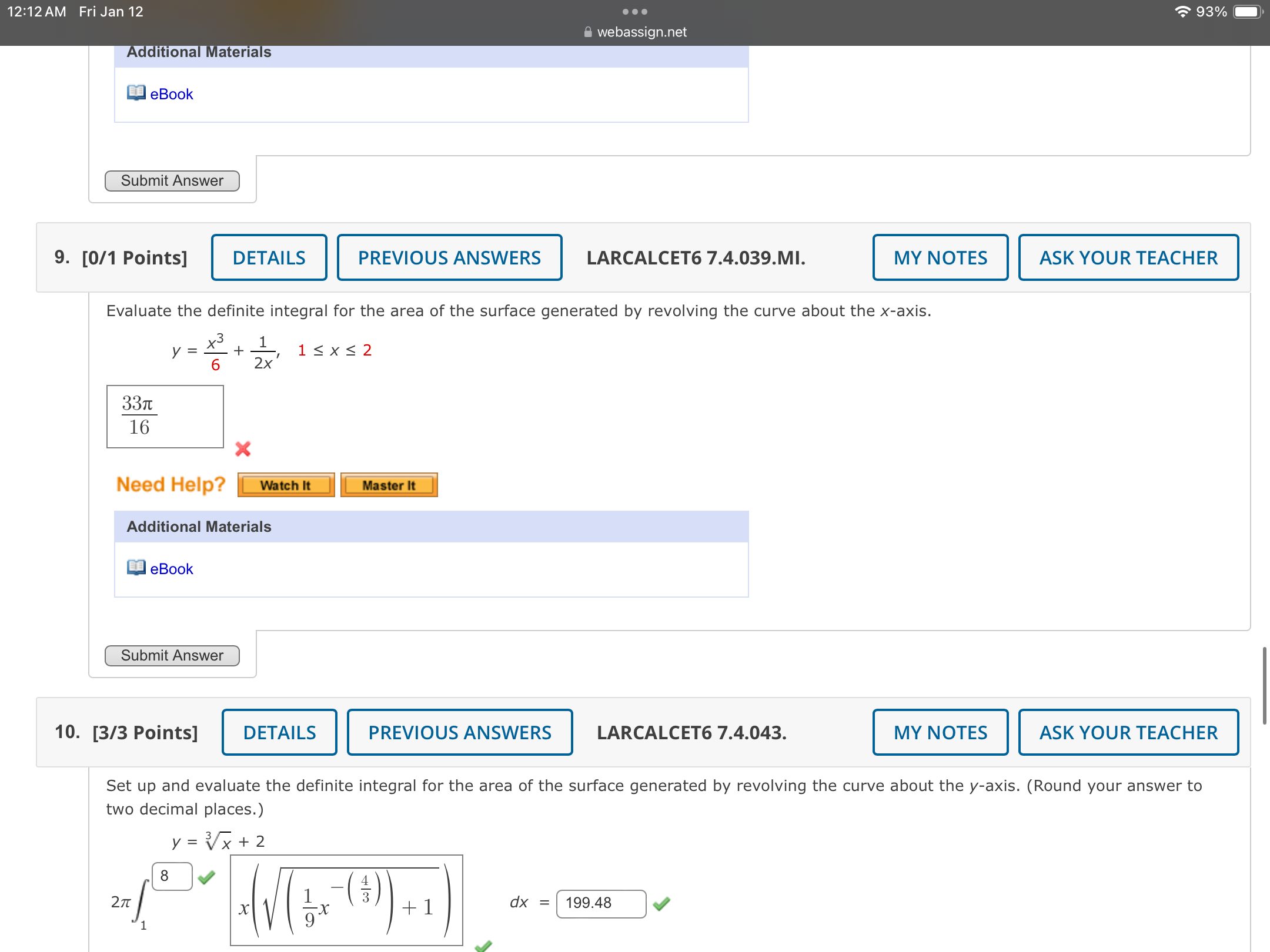The image size is (1270, 952).
Task: Click the top eBook book icon
Action: 136,92
